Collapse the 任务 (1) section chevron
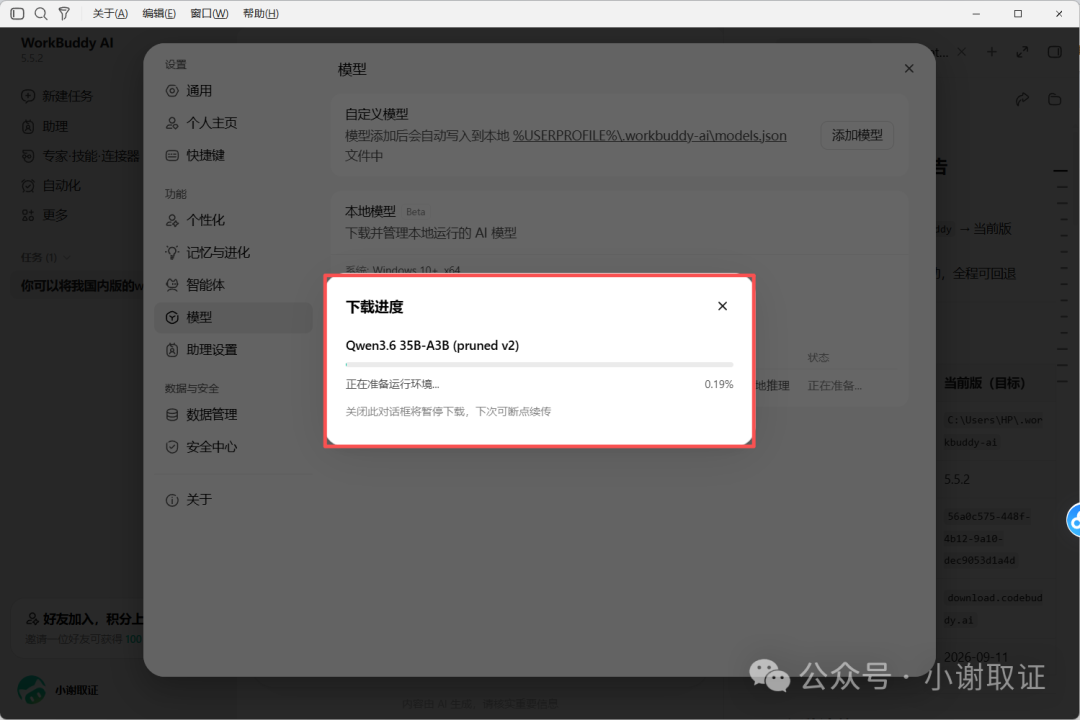Image resolution: width=1080 pixels, height=720 pixels. [x=67, y=258]
